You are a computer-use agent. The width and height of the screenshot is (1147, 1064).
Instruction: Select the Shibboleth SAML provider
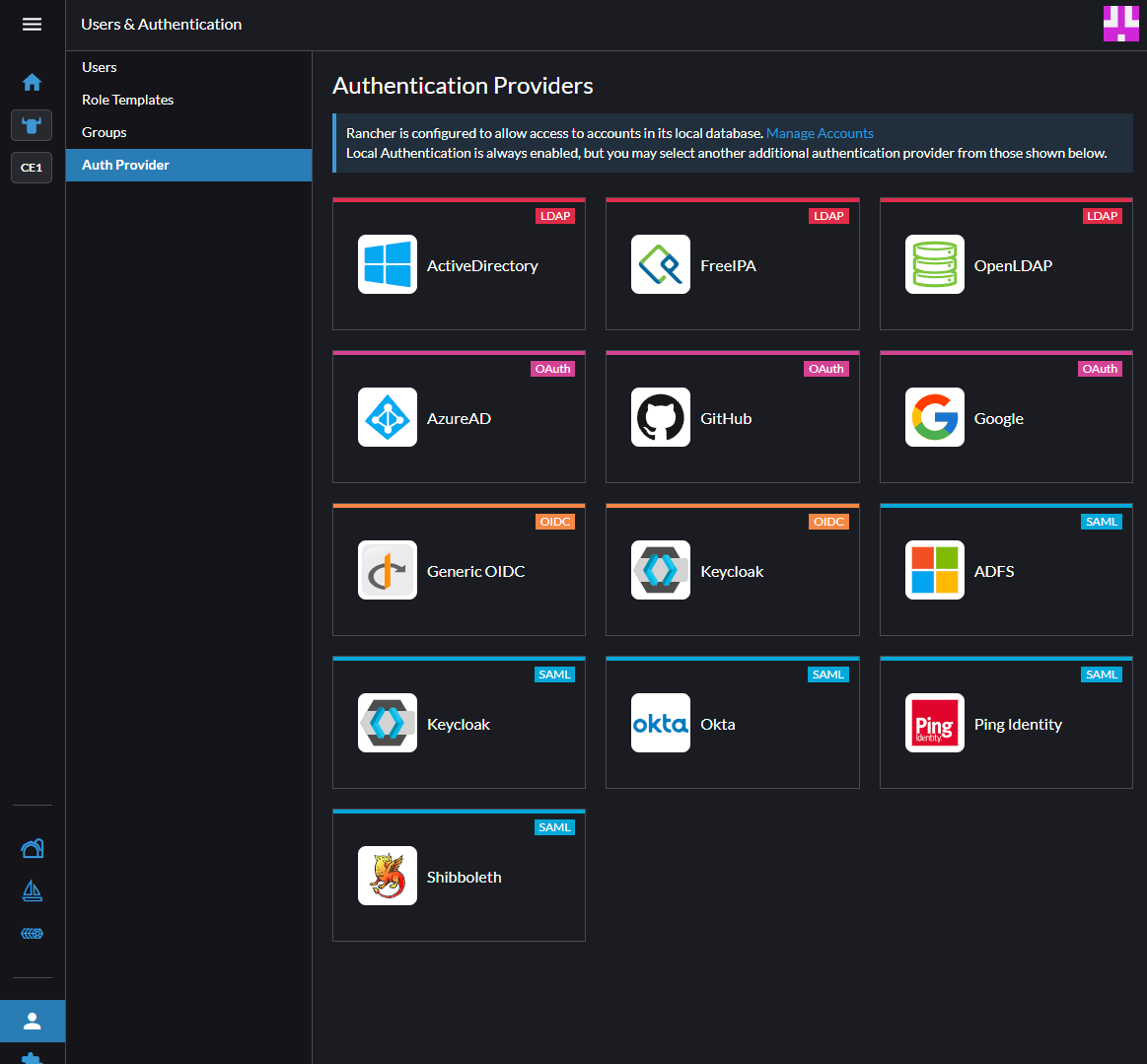(459, 876)
